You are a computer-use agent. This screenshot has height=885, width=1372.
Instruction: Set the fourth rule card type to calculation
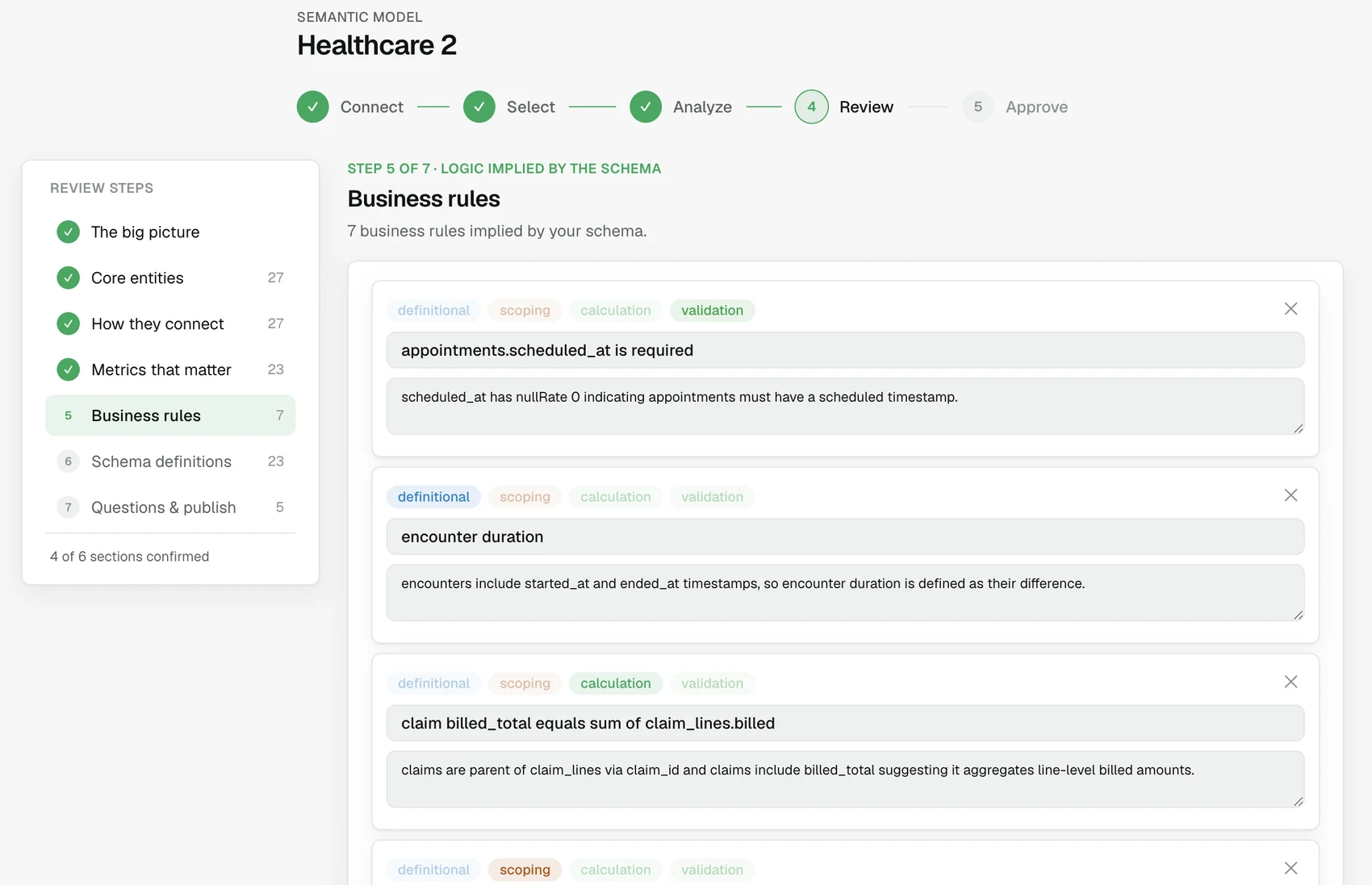click(616, 870)
